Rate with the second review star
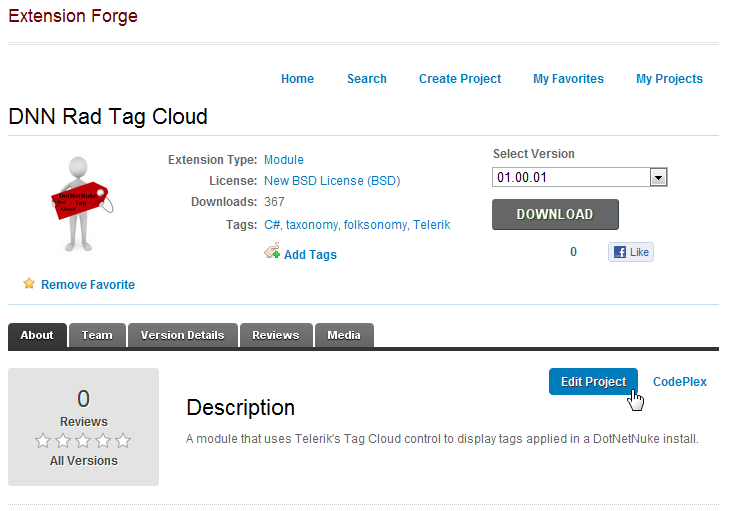 pos(63,441)
